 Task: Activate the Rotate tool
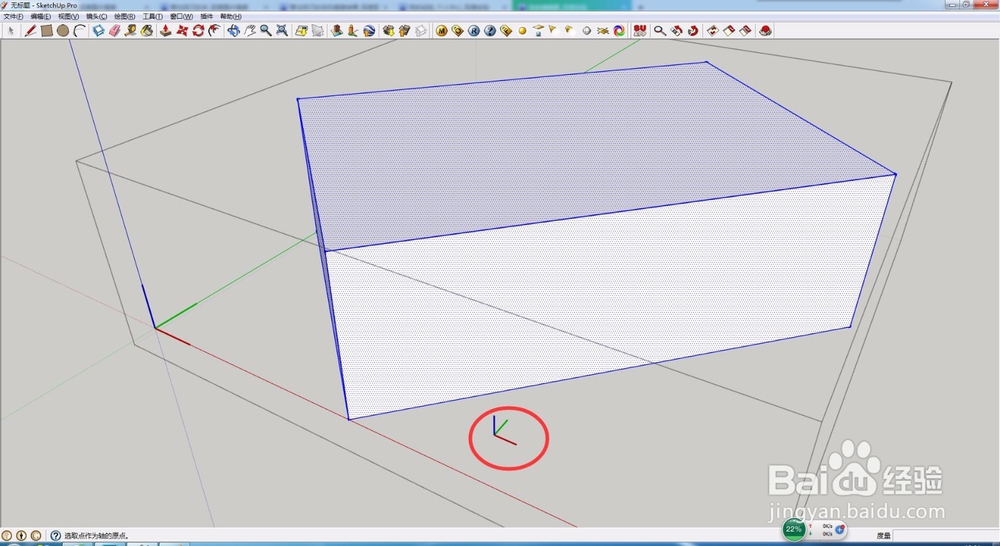(x=198, y=31)
